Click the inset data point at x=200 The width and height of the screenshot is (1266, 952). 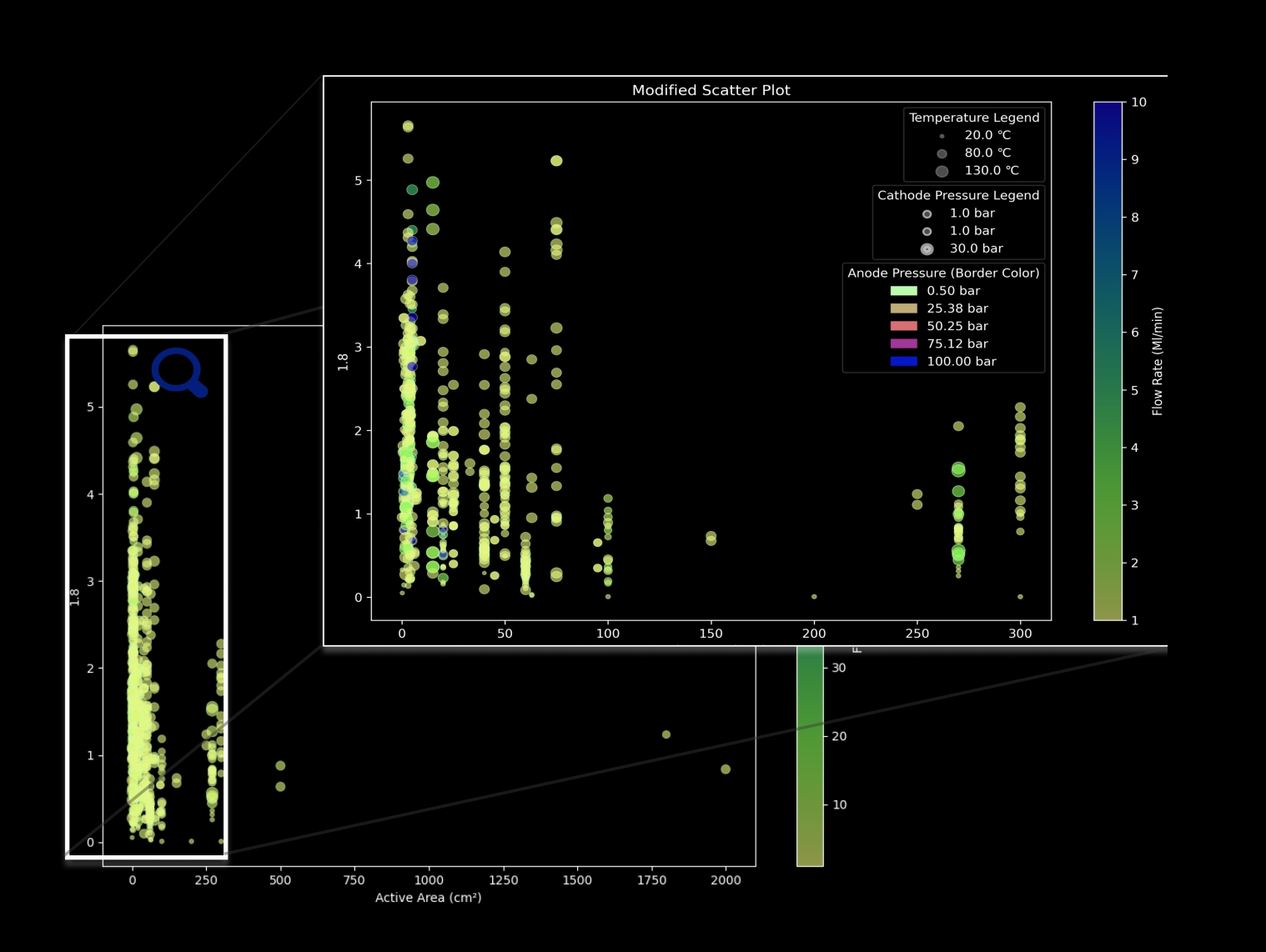click(814, 597)
